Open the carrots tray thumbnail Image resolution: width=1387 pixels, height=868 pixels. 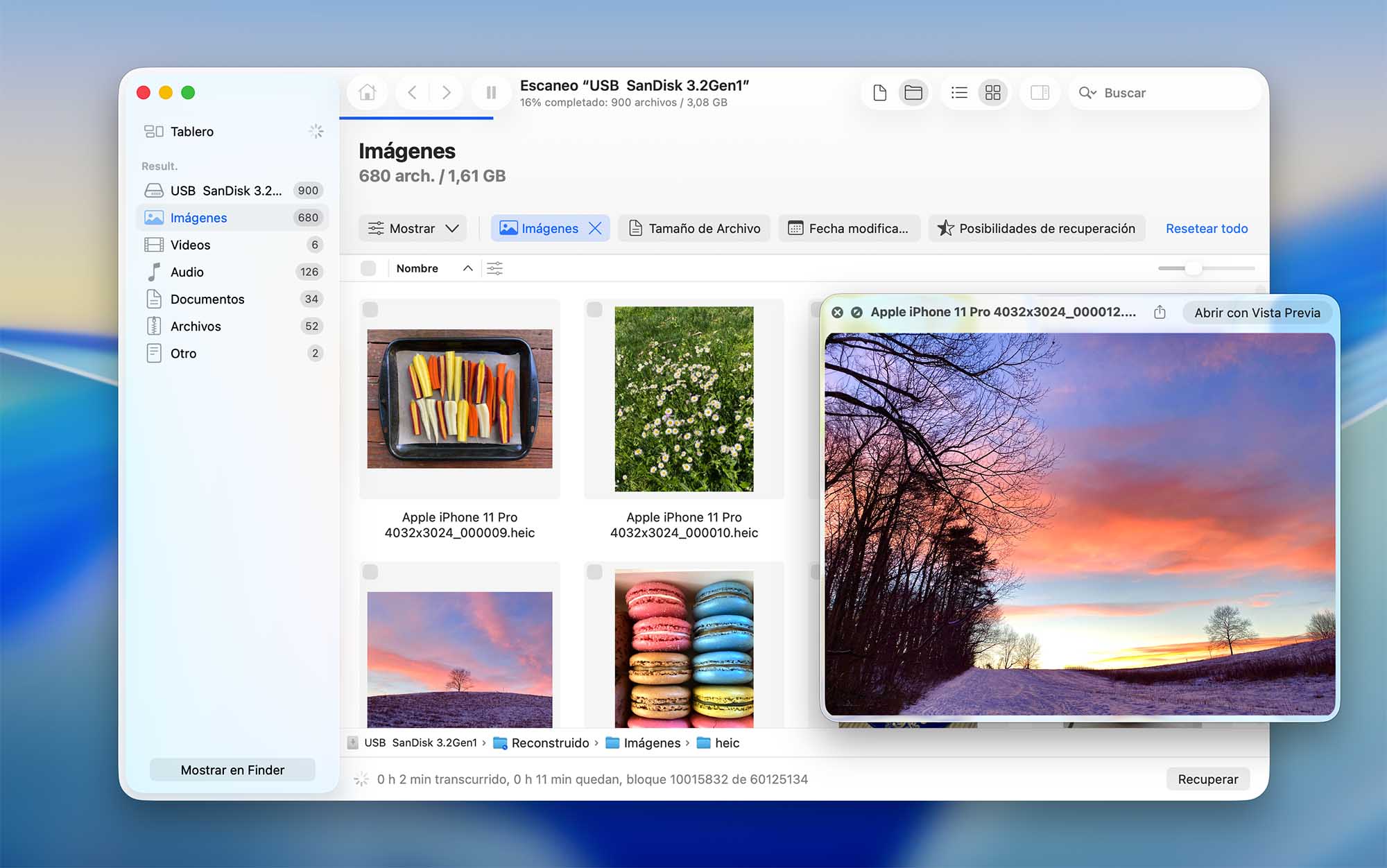click(x=460, y=399)
